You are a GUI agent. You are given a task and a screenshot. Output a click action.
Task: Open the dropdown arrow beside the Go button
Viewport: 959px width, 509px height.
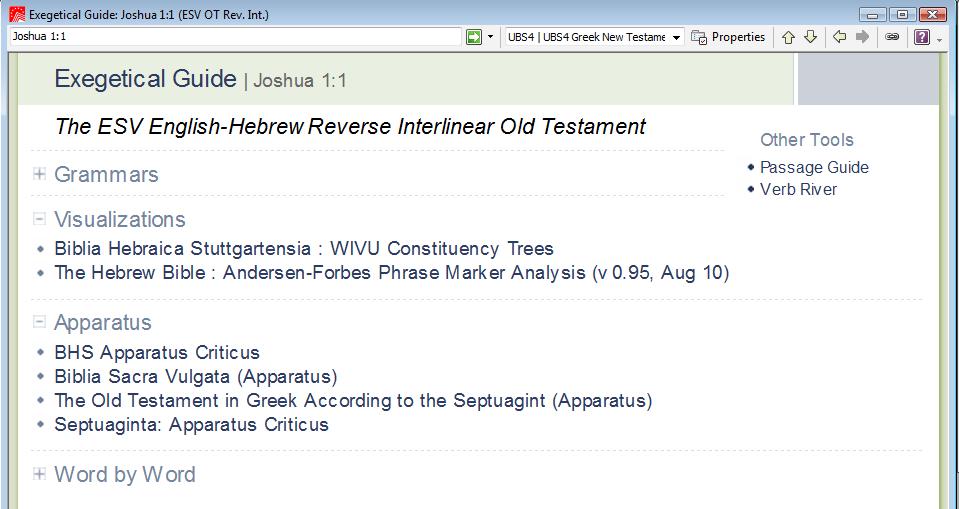click(491, 37)
